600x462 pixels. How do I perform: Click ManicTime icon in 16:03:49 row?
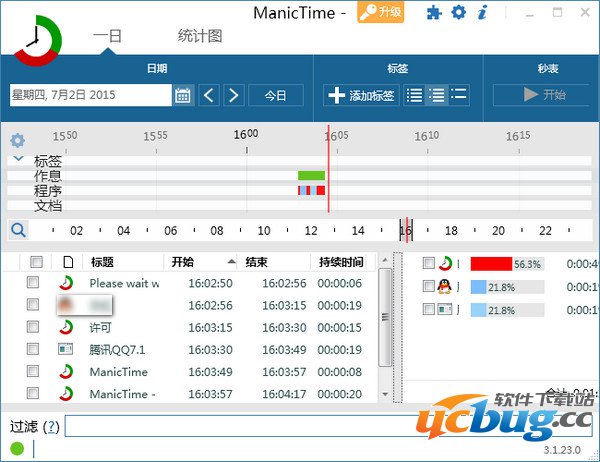pos(66,372)
